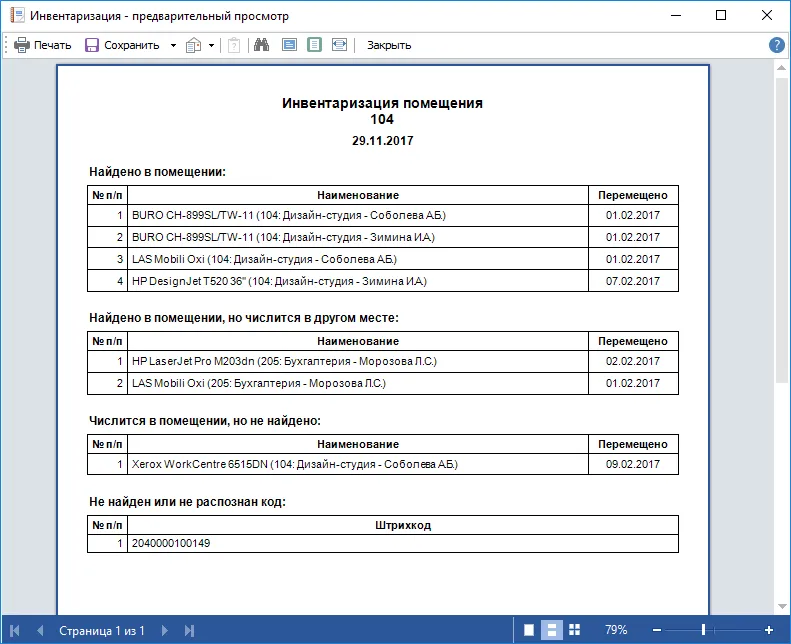Click the Штрихкод column header

pyautogui.click(x=403, y=525)
